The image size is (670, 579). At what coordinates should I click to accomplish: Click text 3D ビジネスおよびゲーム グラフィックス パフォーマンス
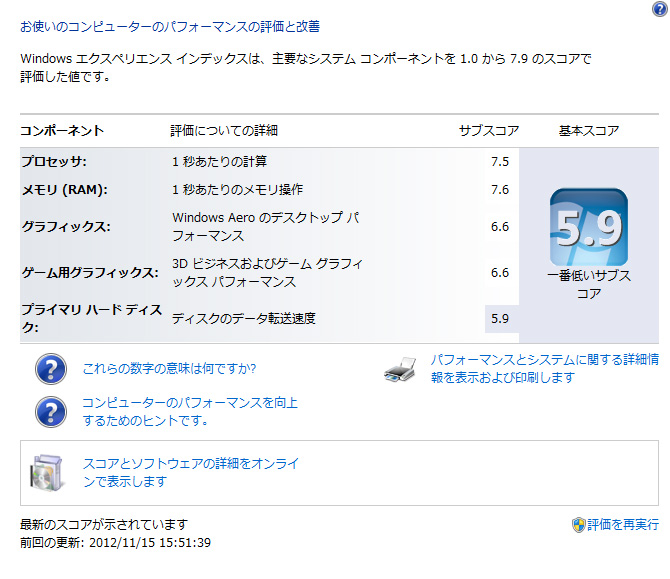click(x=267, y=273)
